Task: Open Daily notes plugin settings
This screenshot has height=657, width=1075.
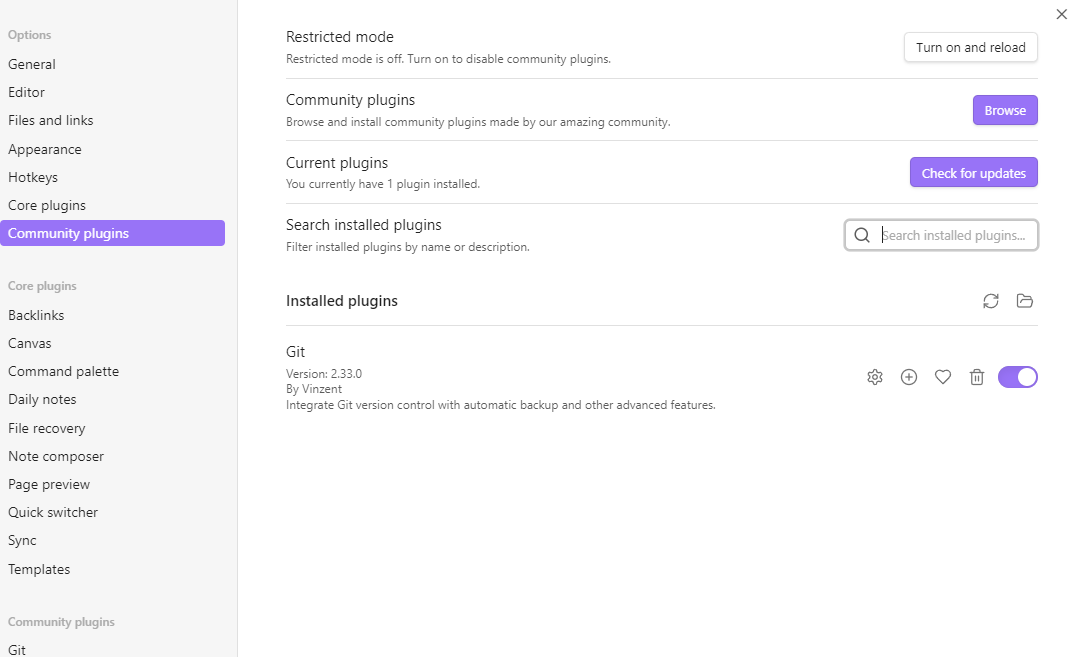Action: (42, 399)
